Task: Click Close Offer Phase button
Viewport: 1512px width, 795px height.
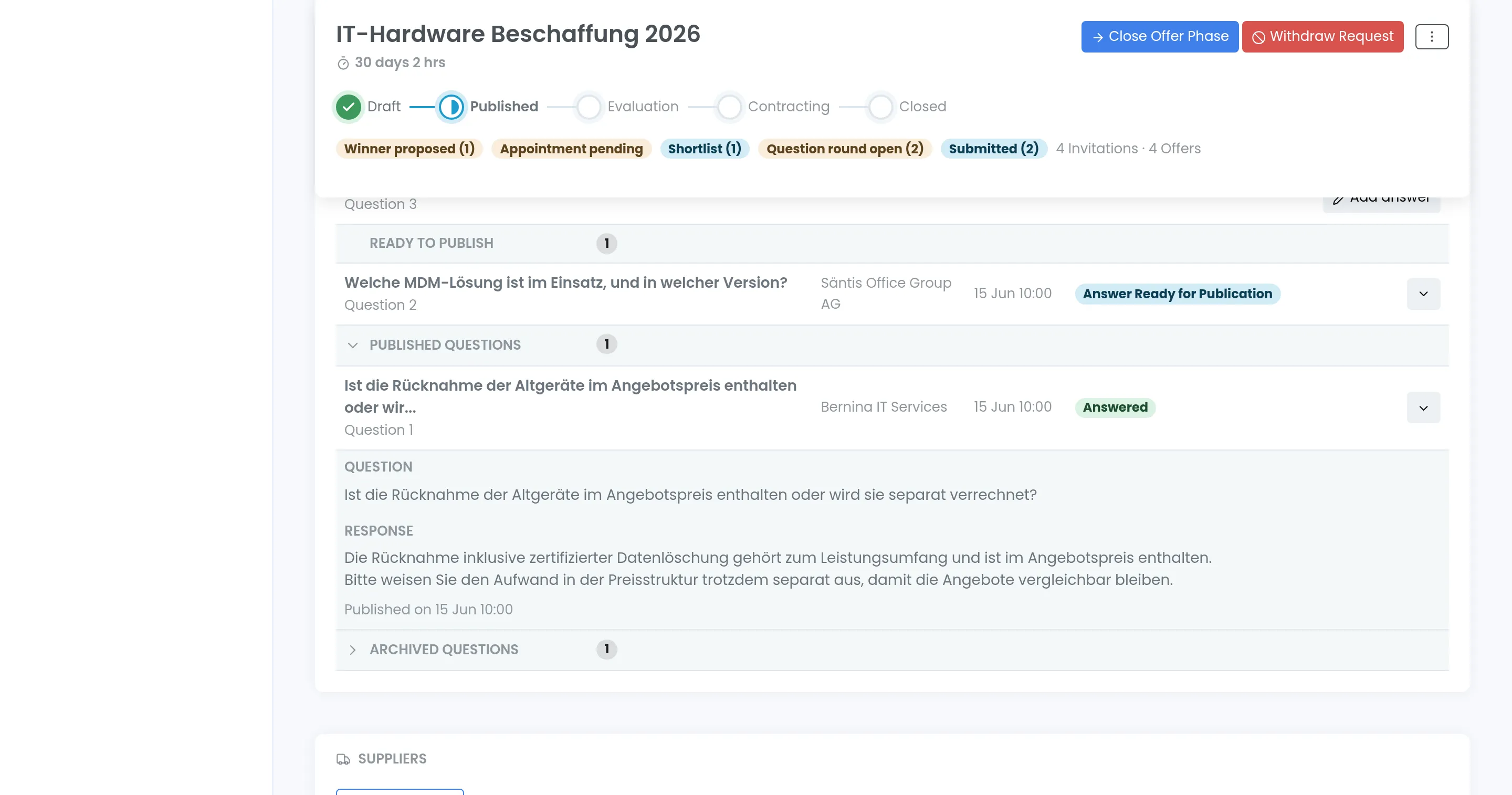Action: [x=1160, y=36]
